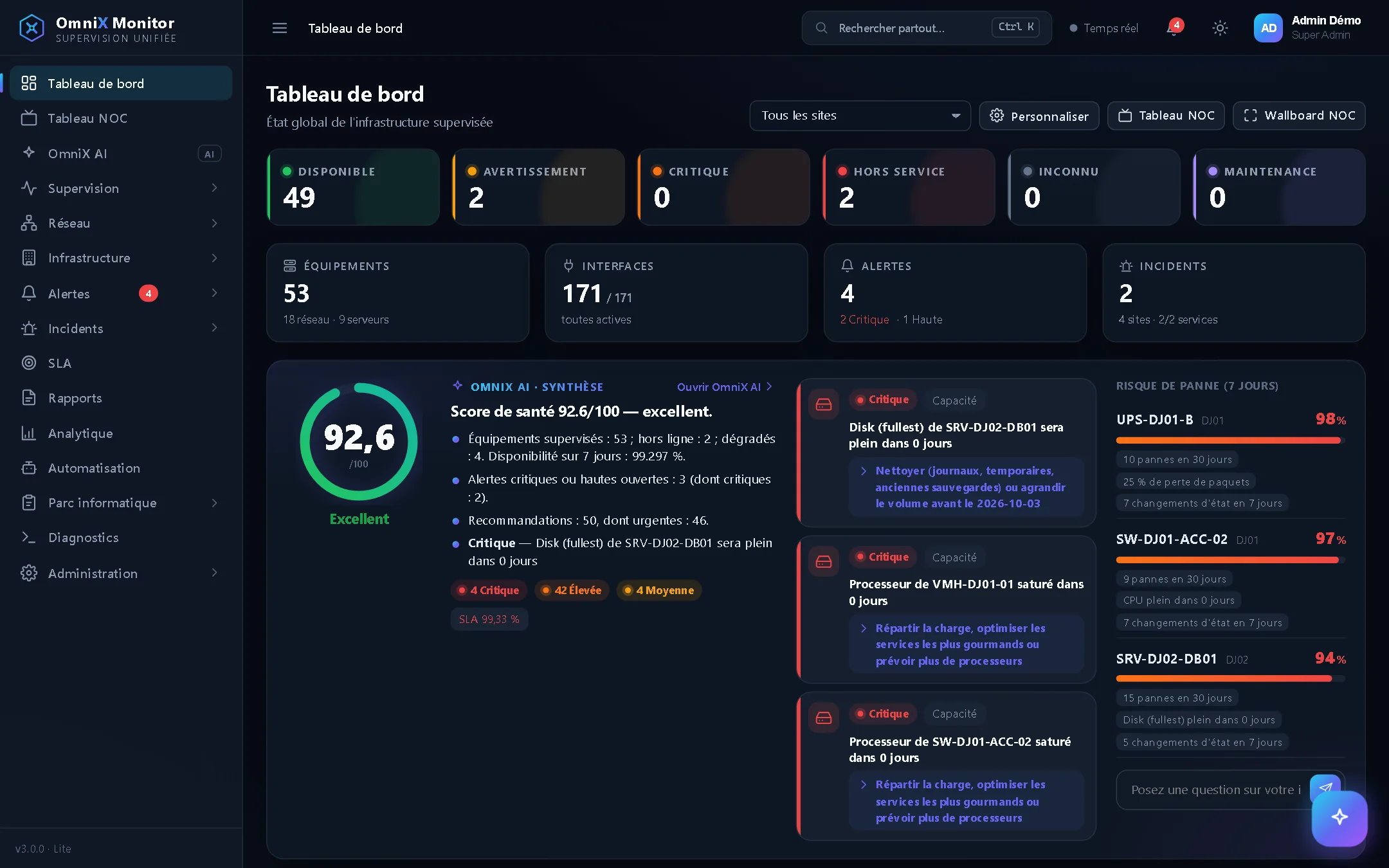
Task: Open the notifications bell icon
Action: (1174, 28)
